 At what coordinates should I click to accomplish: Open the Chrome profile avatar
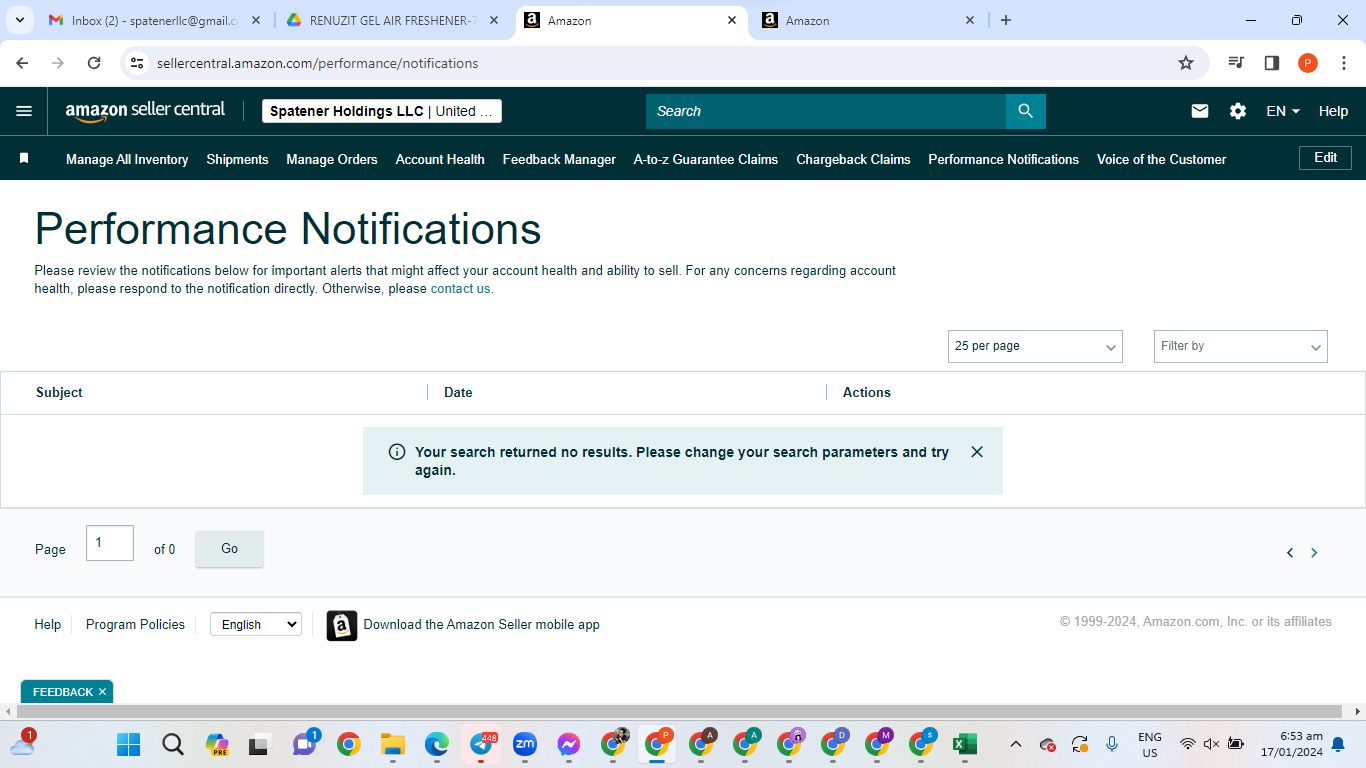pyautogui.click(x=1308, y=63)
